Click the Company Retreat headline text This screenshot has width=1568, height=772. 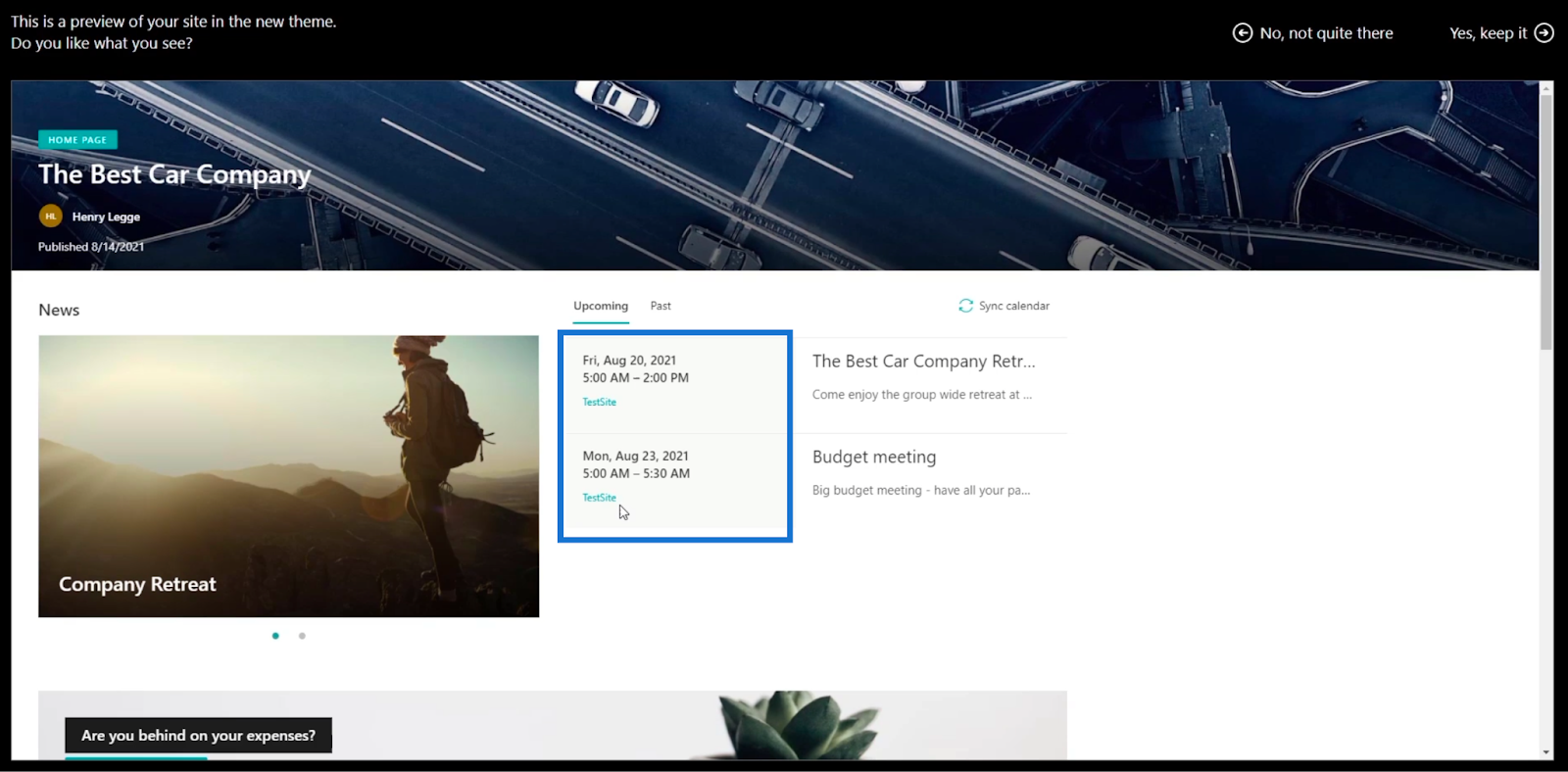[137, 584]
